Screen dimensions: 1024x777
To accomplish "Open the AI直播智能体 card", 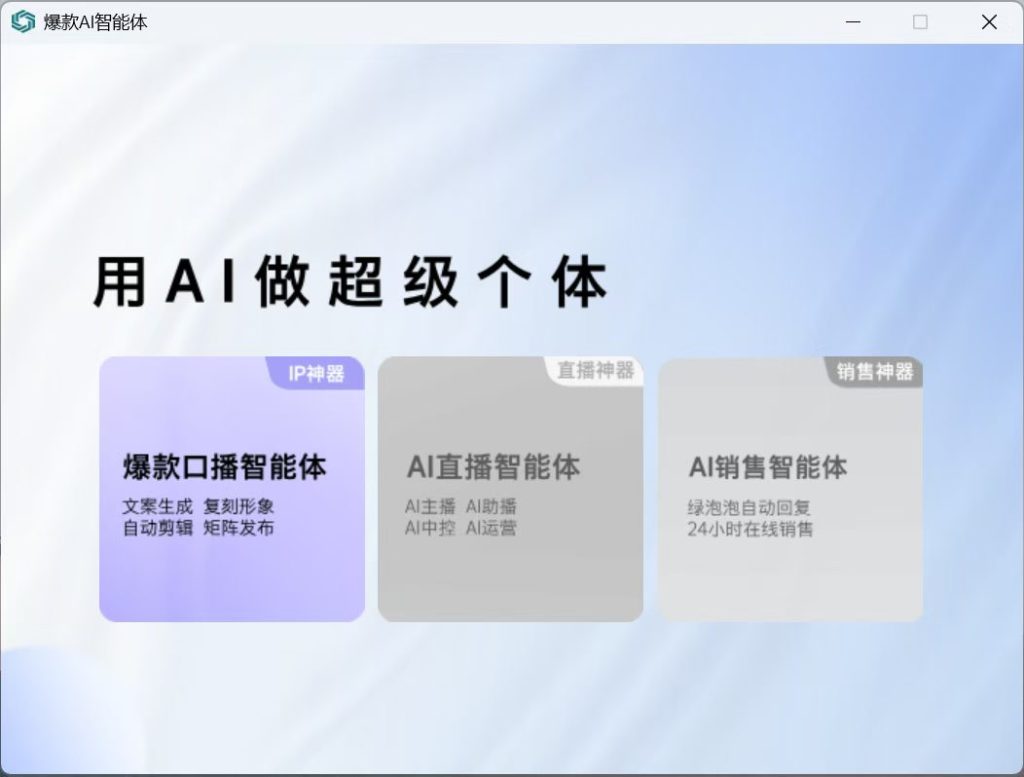I will tap(510, 488).
